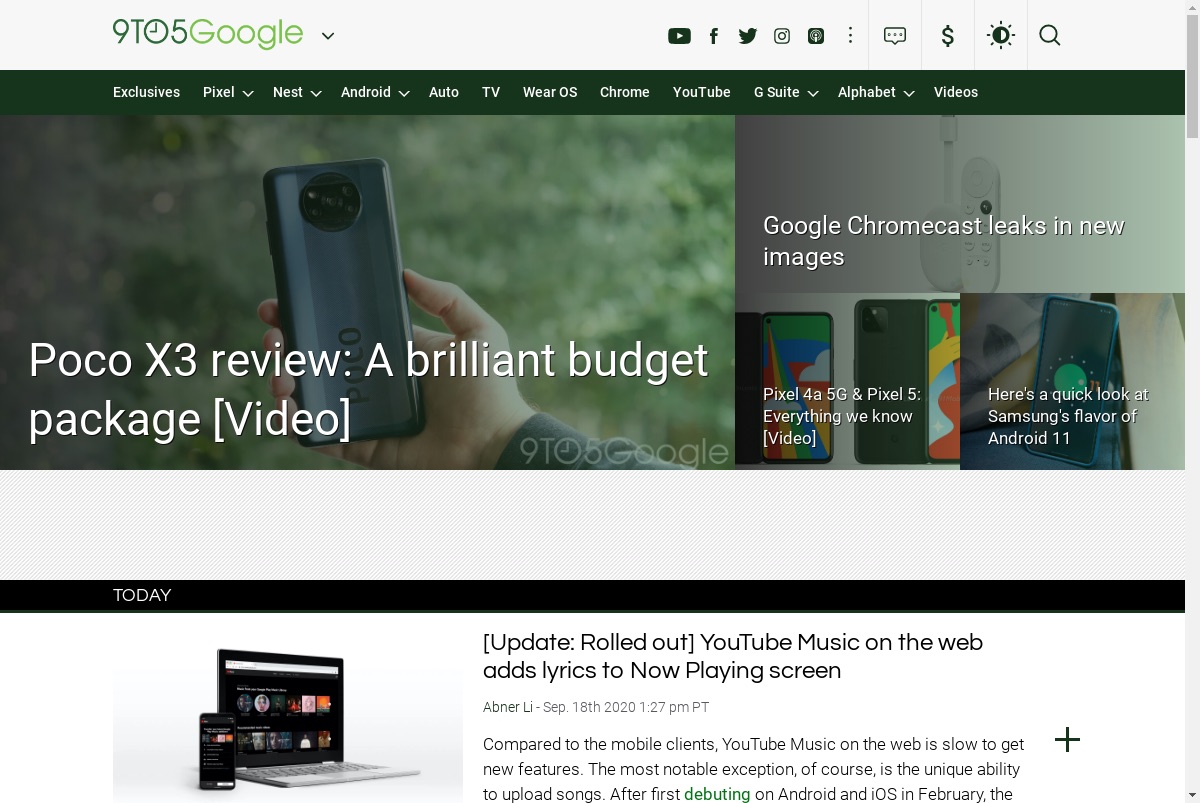Open the podcast icon in header
Viewport: 1200px width, 803px height.
coord(816,36)
